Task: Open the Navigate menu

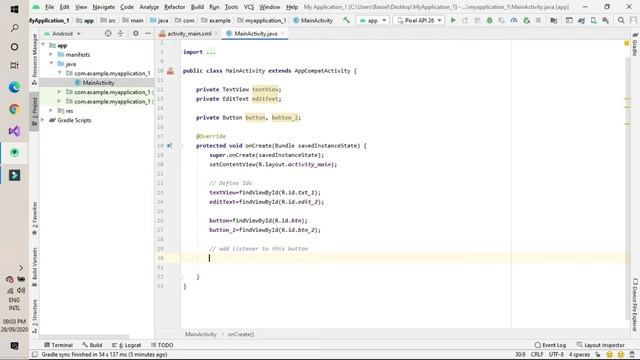Action: pos(103,7)
